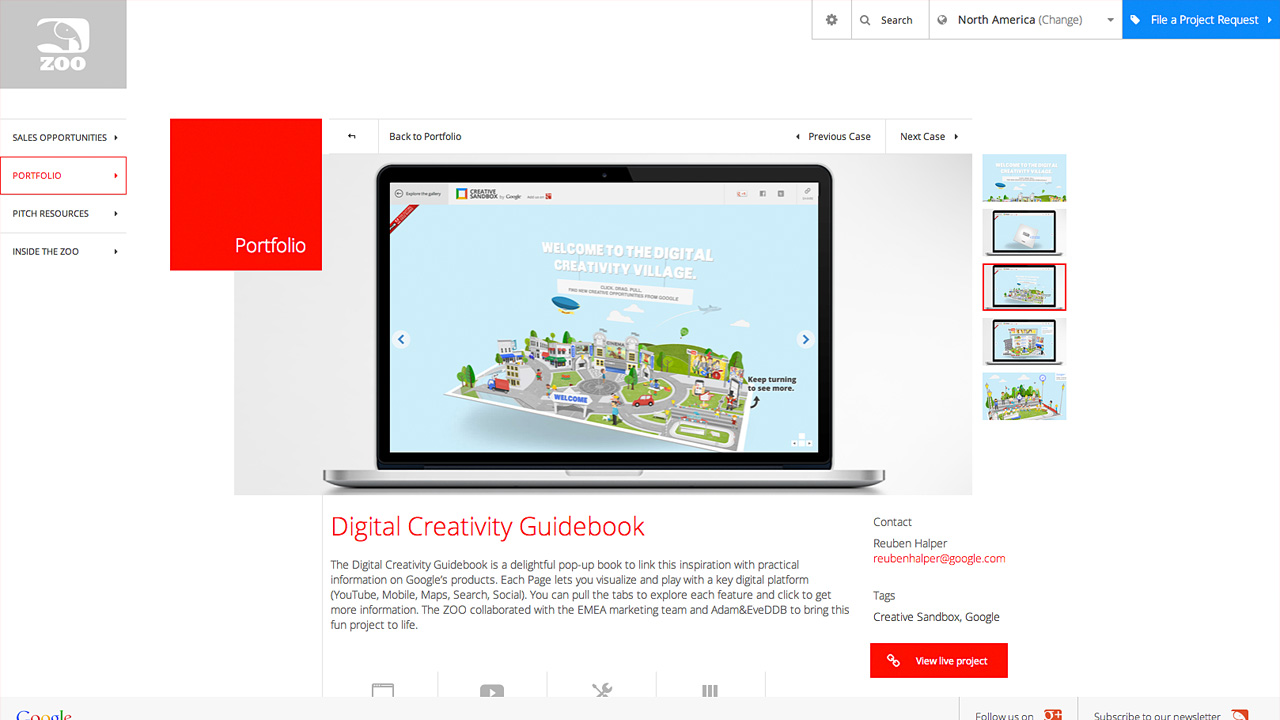Select the Portfolio sidebar menu item
1280x720 pixels.
pos(64,176)
